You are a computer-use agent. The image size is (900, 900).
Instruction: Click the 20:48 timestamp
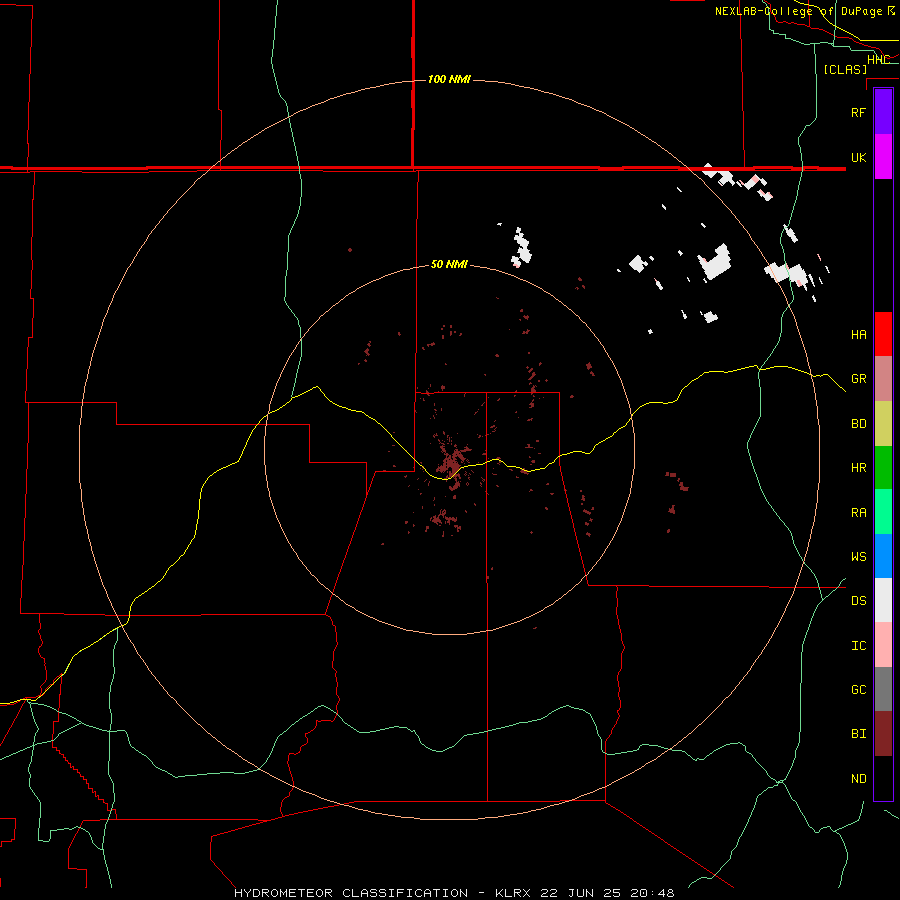click(x=652, y=893)
